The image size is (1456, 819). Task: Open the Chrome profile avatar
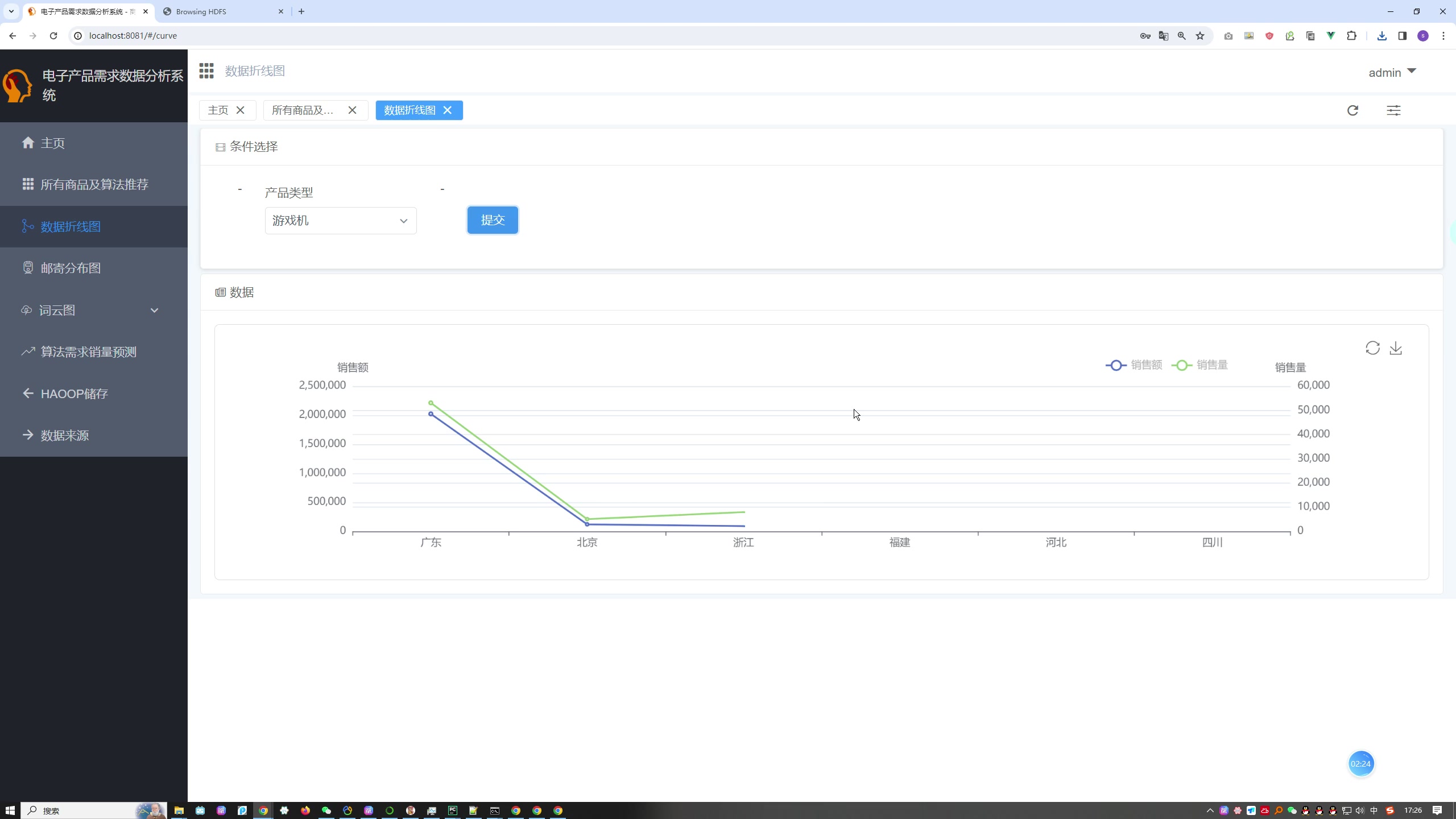1423,36
